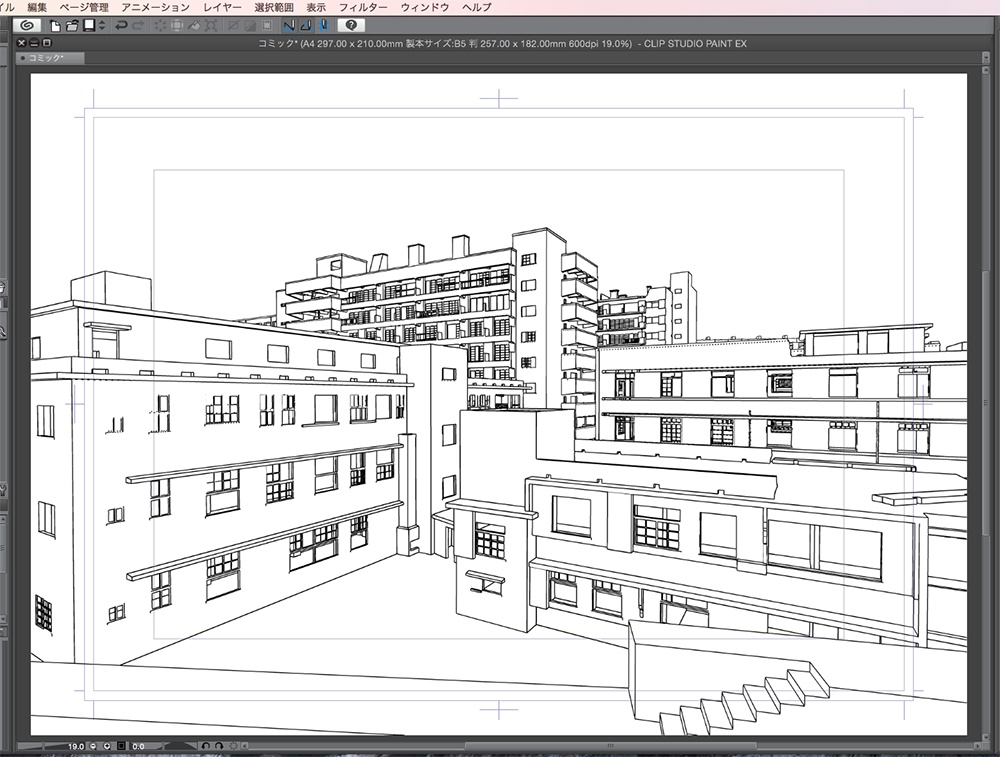
Task: Click the 19.0 zoom value field
Action: 76,746
